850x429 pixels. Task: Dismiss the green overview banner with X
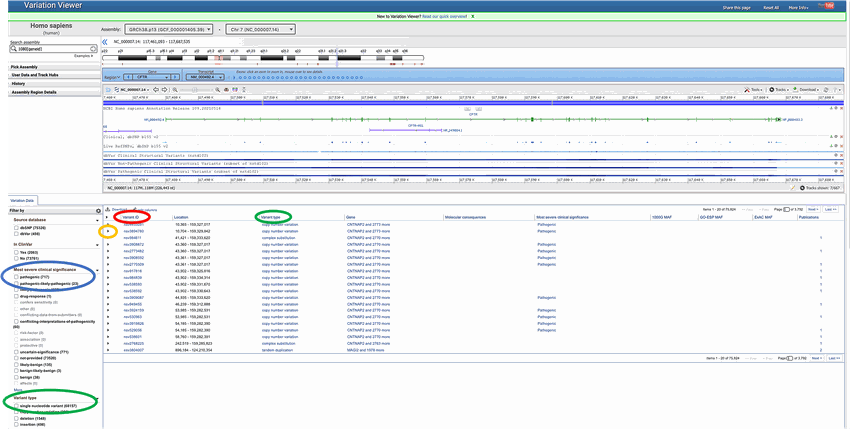tap(473, 16)
